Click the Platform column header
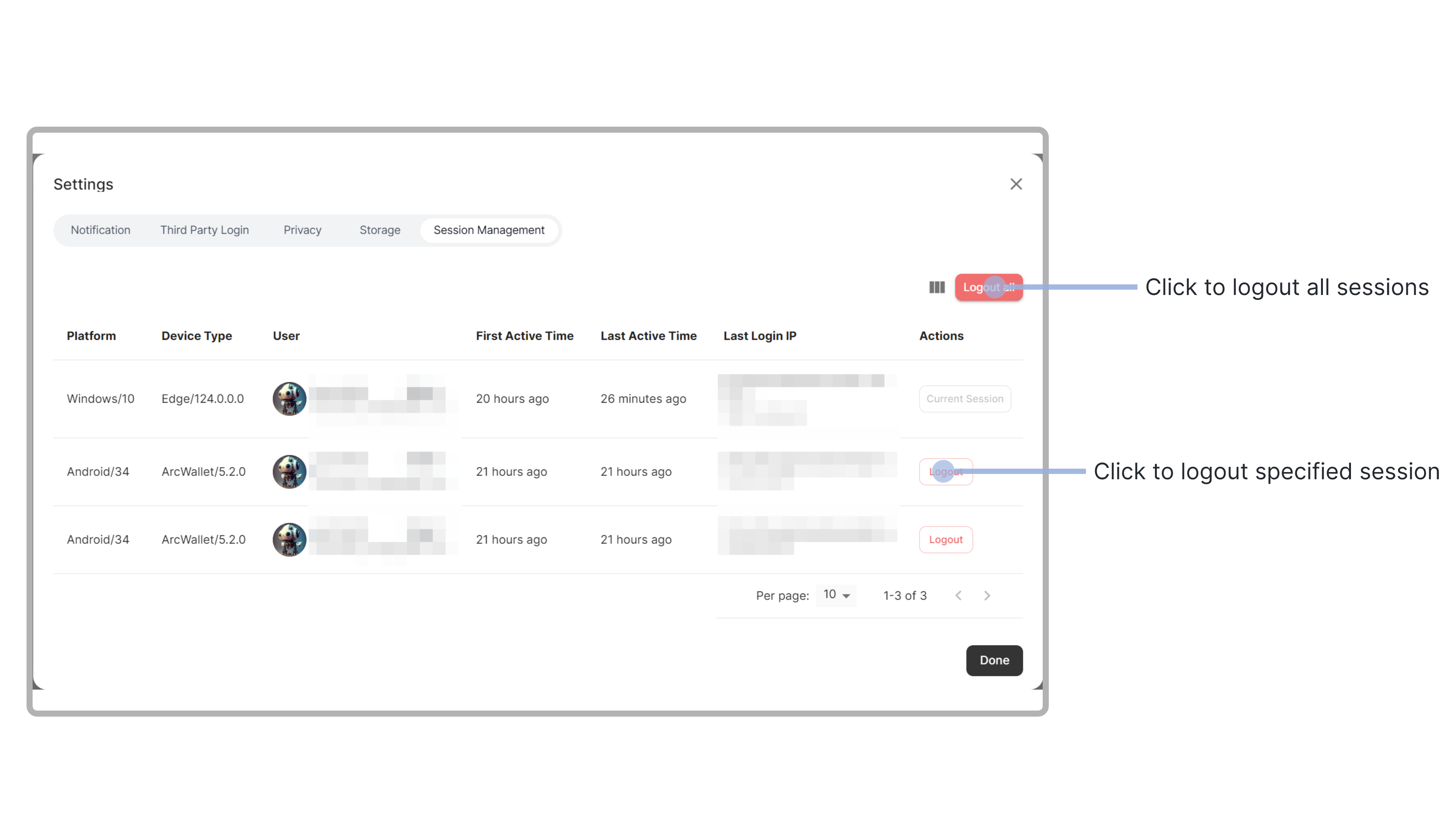Screen dimensions: 1456x819 click(x=91, y=336)
